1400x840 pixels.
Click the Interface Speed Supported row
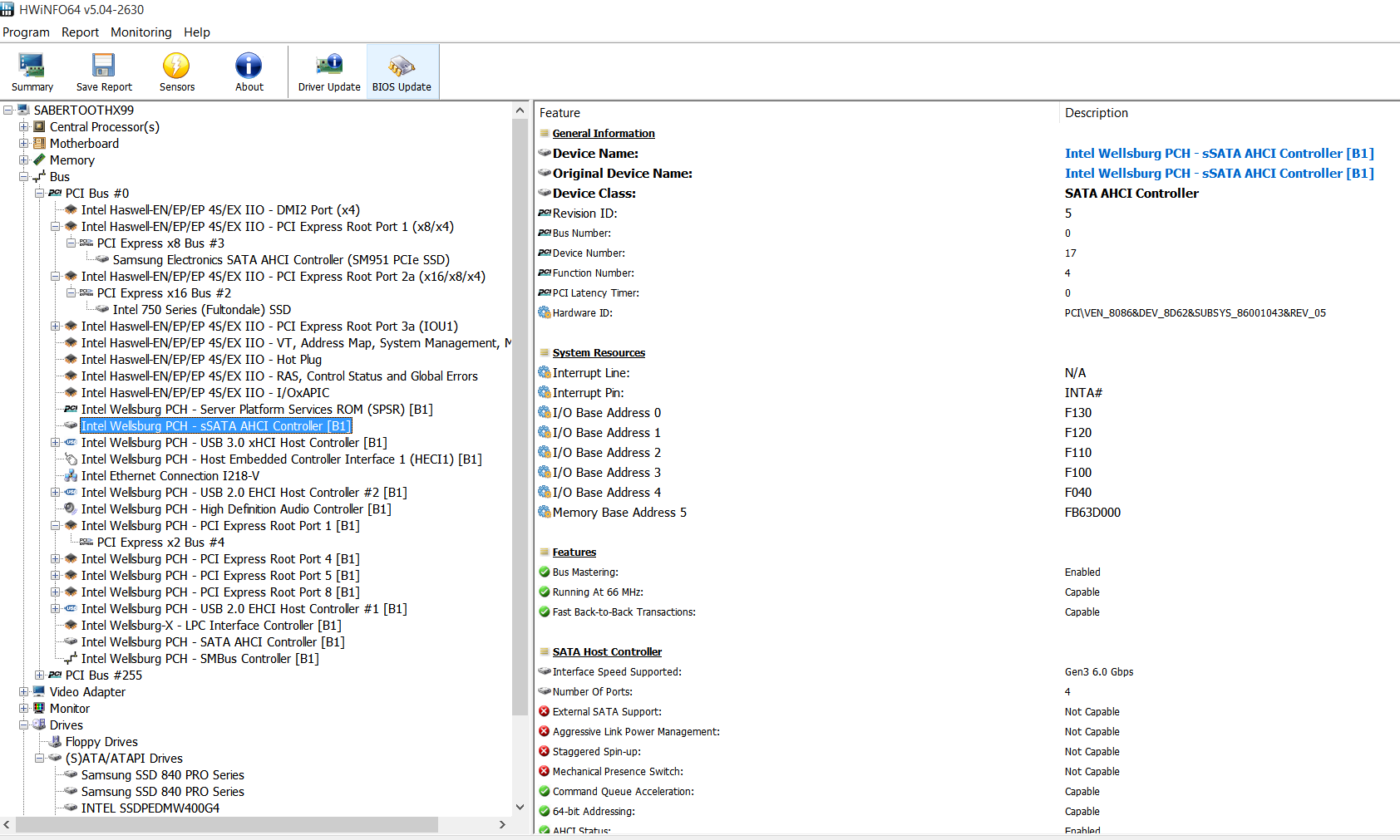(967, 671)
